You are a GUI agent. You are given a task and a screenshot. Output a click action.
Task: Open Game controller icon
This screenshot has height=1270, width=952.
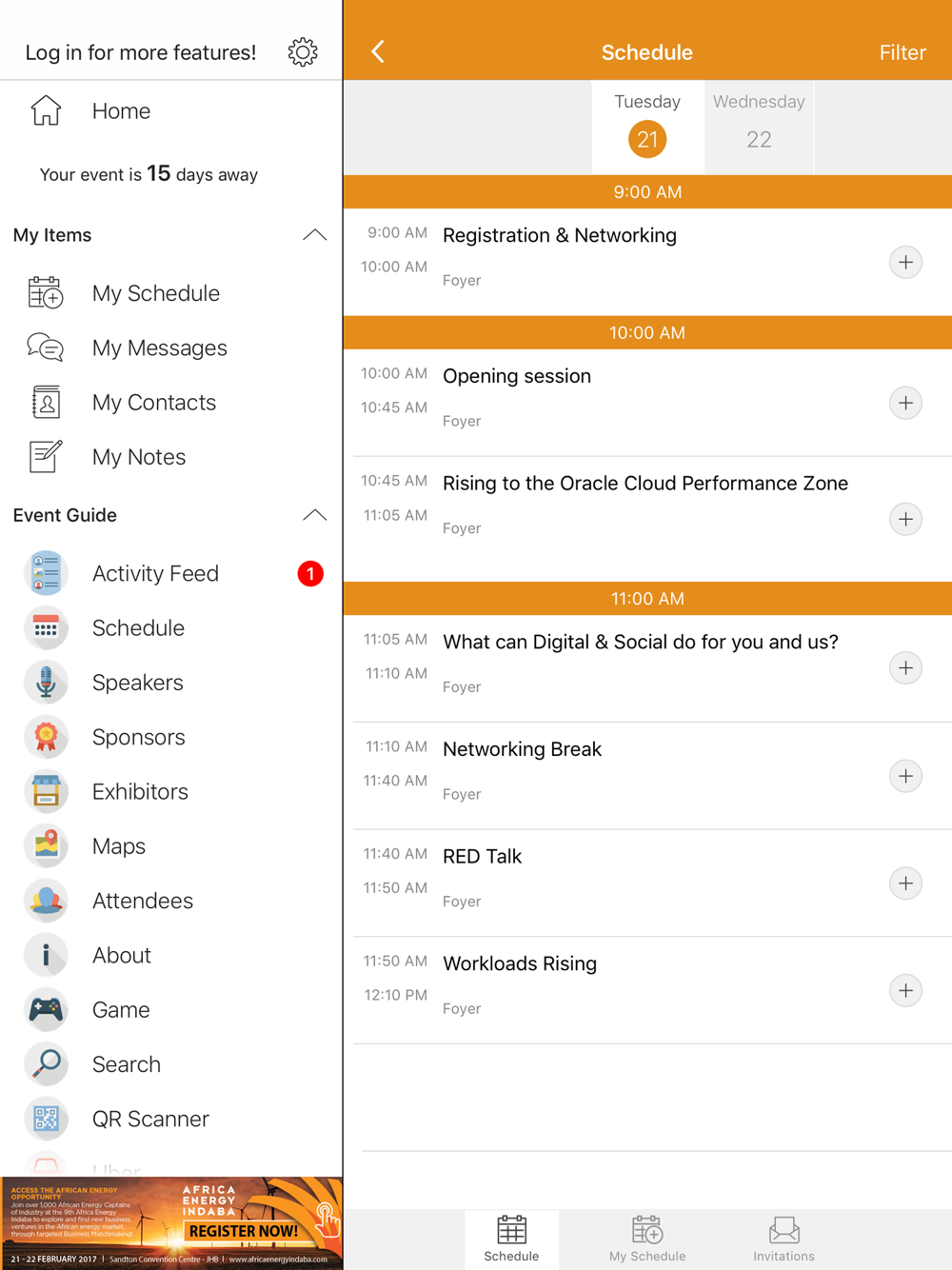tap(46, 1010)
